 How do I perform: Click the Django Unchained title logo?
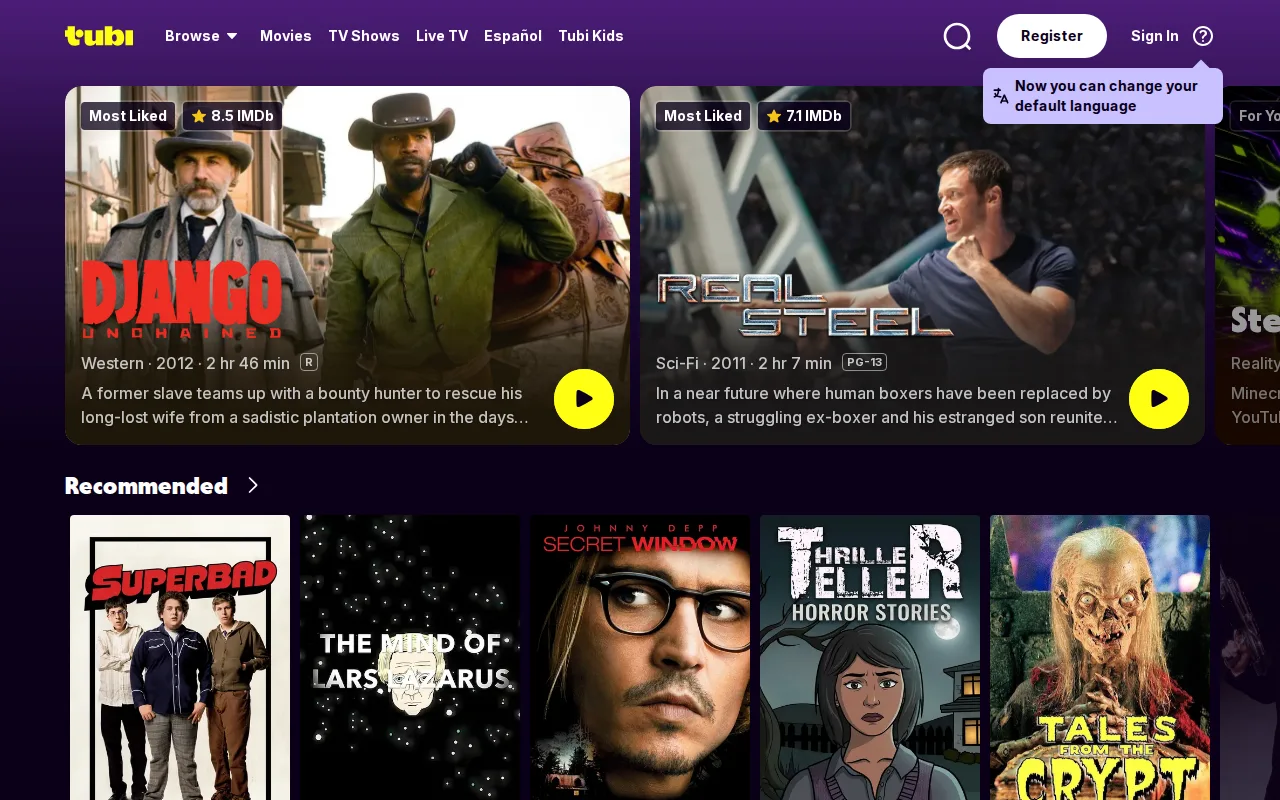pyautogui.click(x=182, y=299)
